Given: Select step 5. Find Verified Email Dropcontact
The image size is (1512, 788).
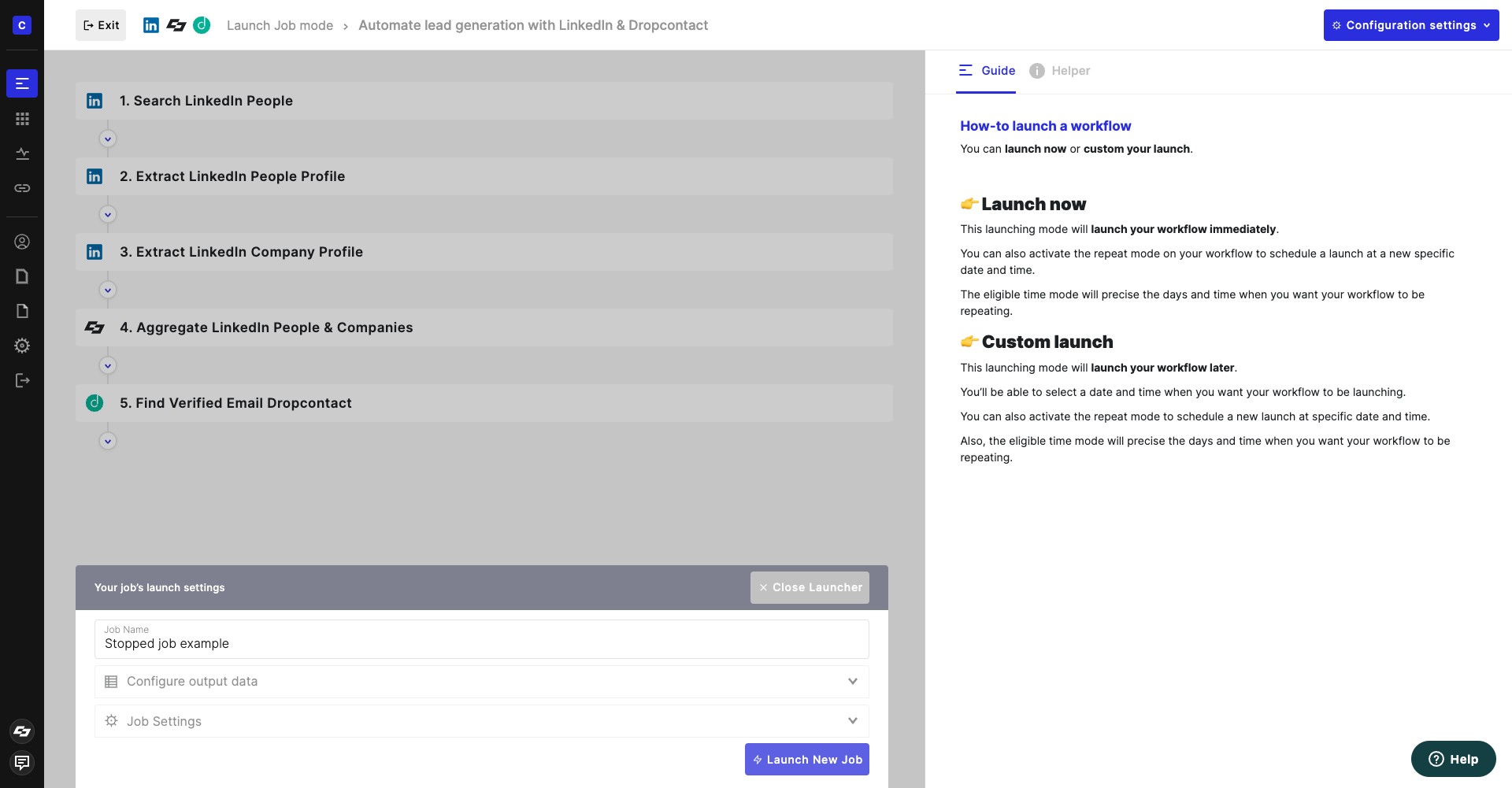Looking at the screenshot, I should click(484, 403).
